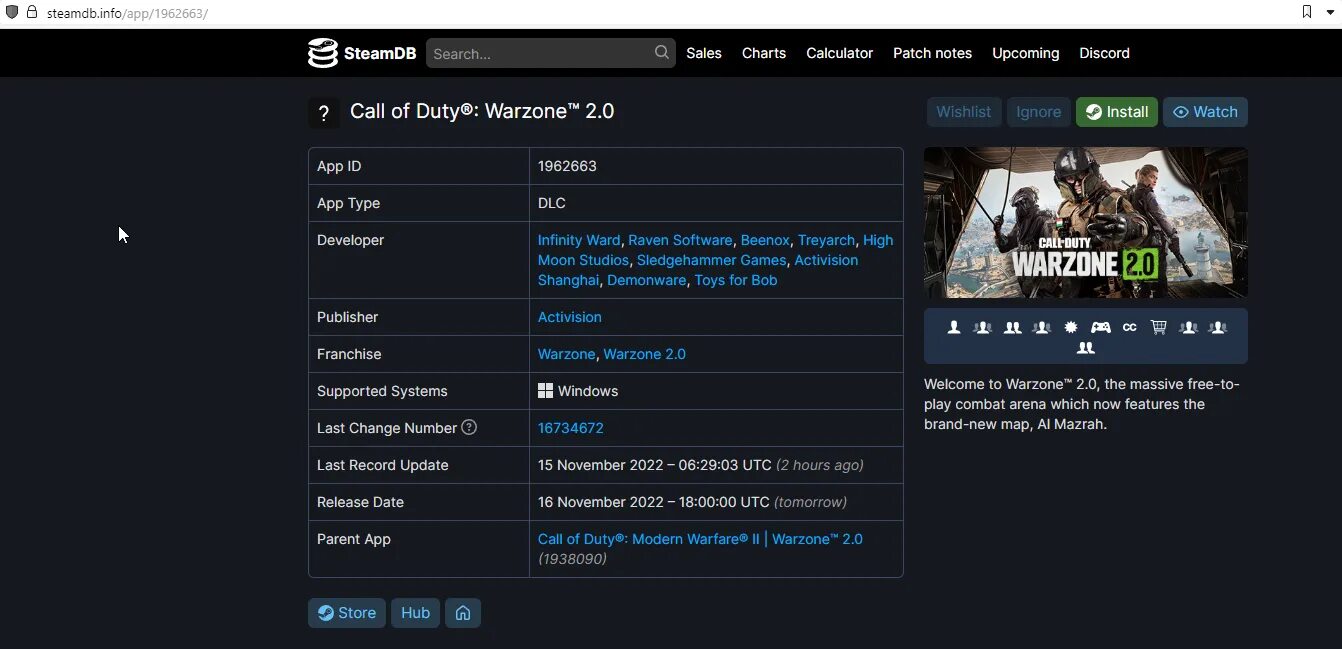Click the browser address bar URL
1342x649 pixels.
[x=127, y=13]
